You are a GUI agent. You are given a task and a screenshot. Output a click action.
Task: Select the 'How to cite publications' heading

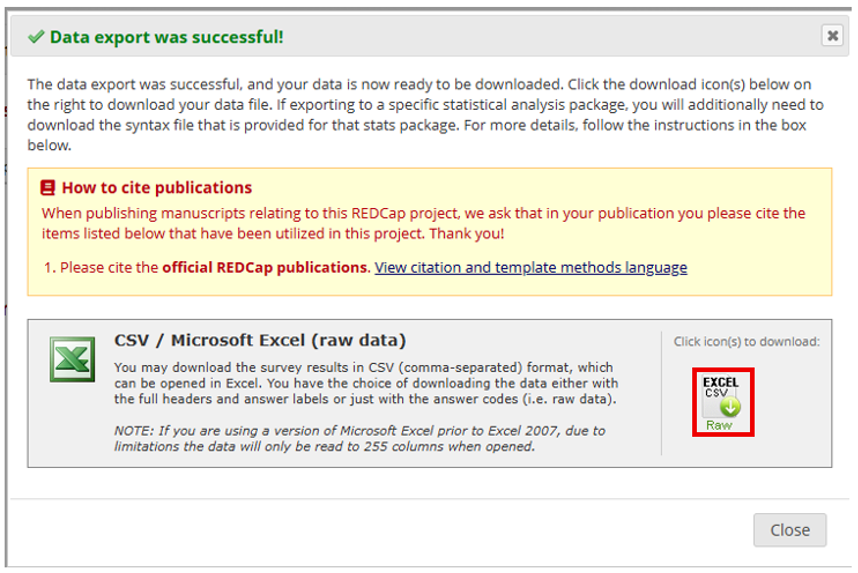pyautogui.click(x=157, y=188)
